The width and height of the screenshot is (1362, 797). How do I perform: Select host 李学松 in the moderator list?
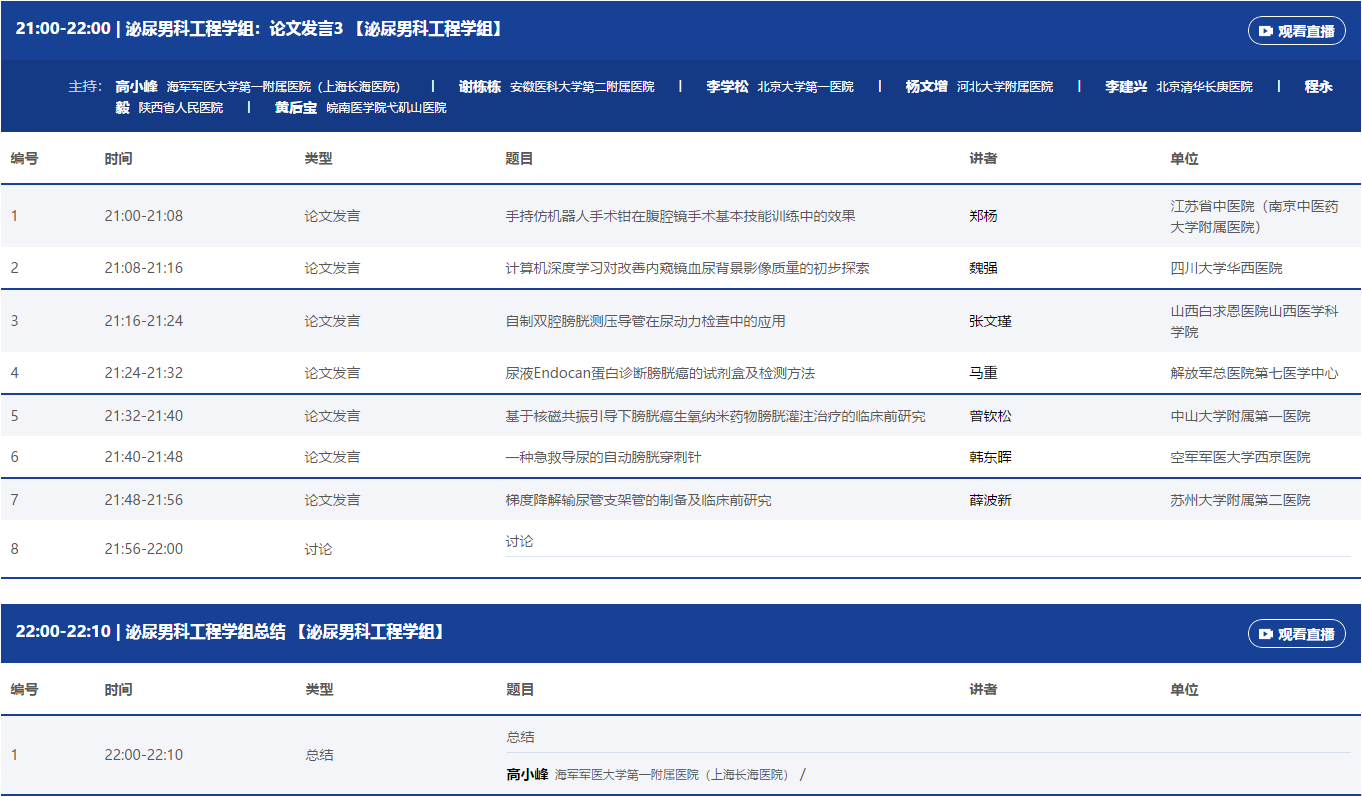(727, 87)
